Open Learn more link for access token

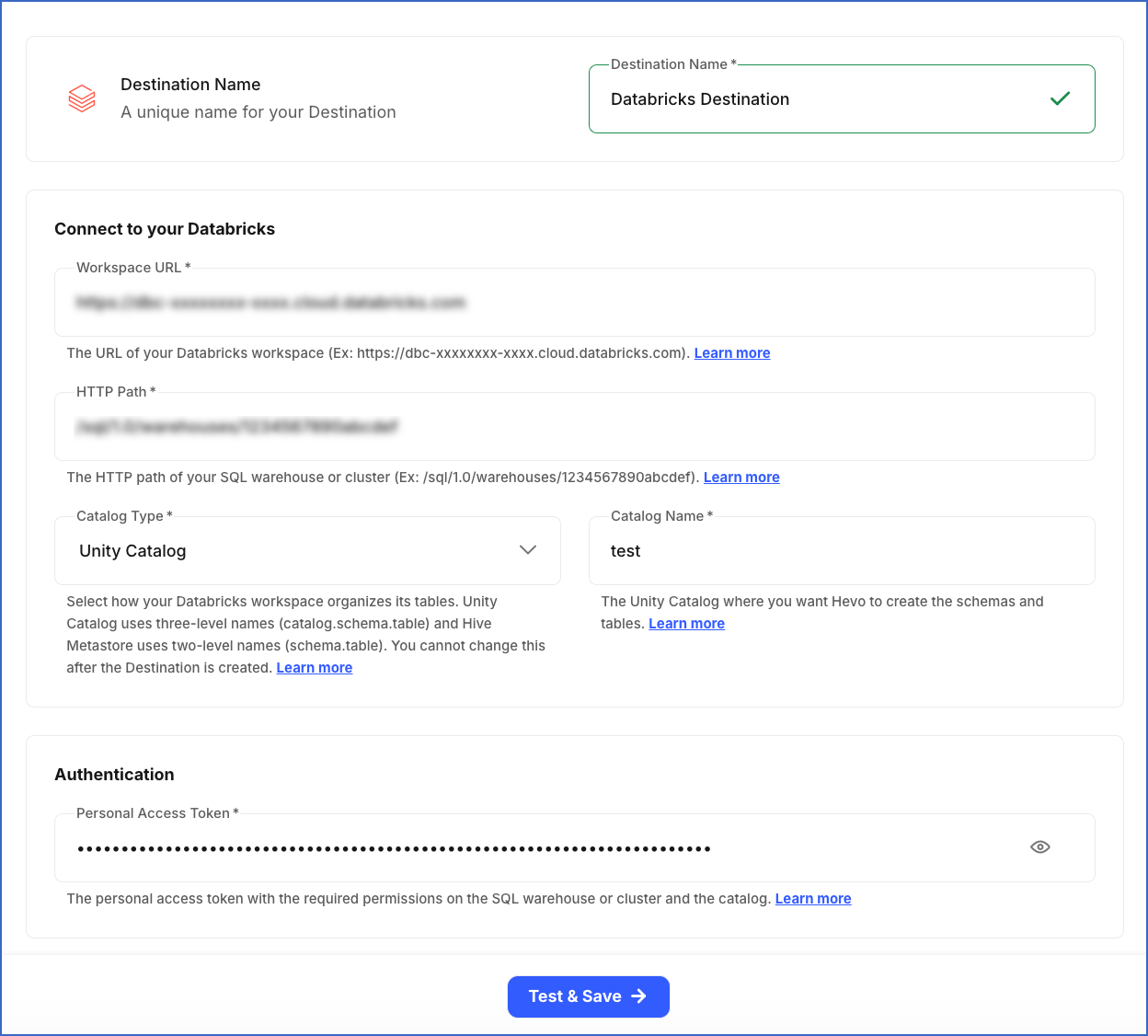[x=813, y=899]
